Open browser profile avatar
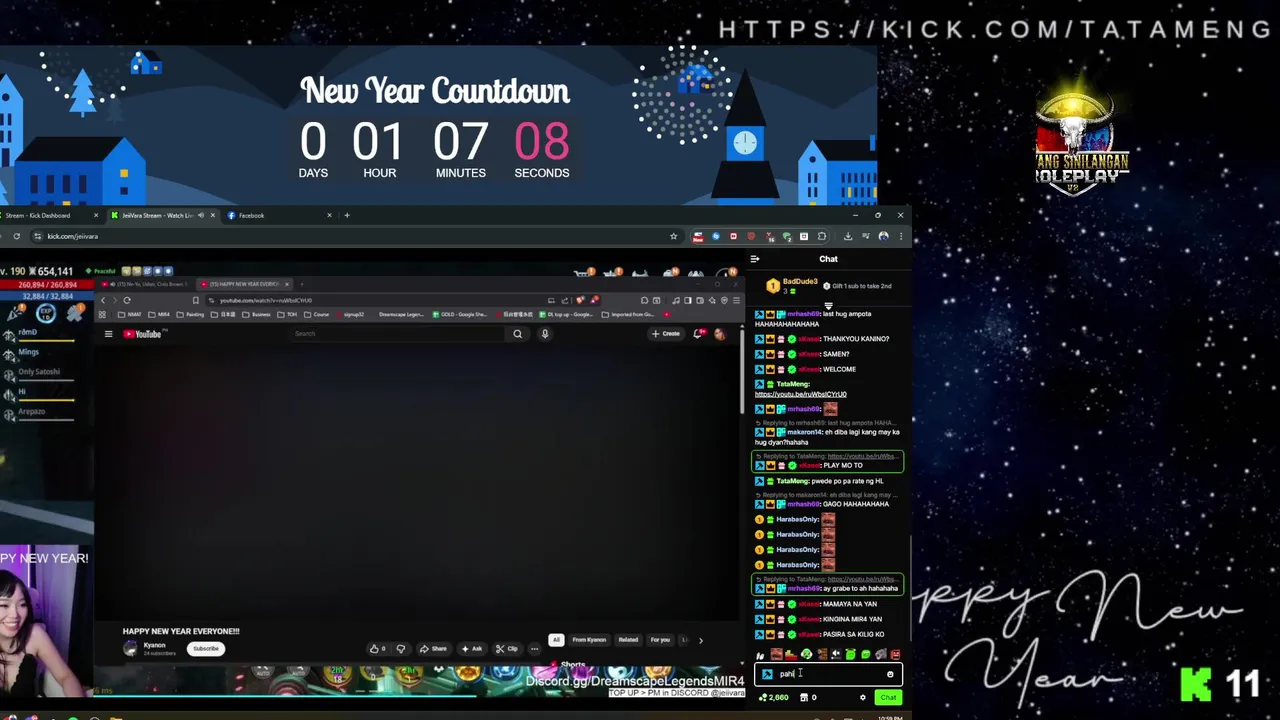Viewport: 1280px width, 720px height. point(883,236)
